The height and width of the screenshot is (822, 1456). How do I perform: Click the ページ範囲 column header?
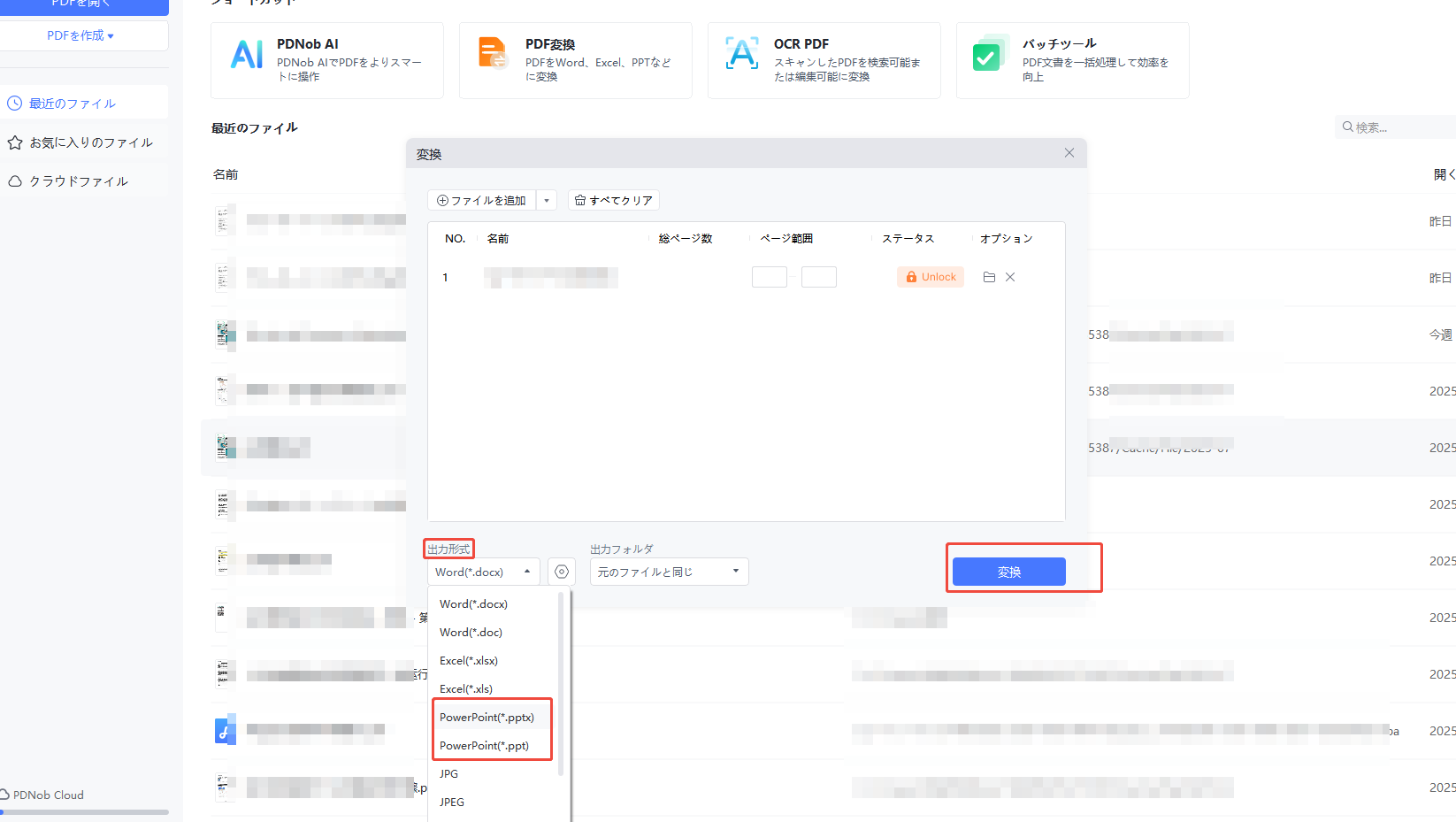(x=786, y=239)
